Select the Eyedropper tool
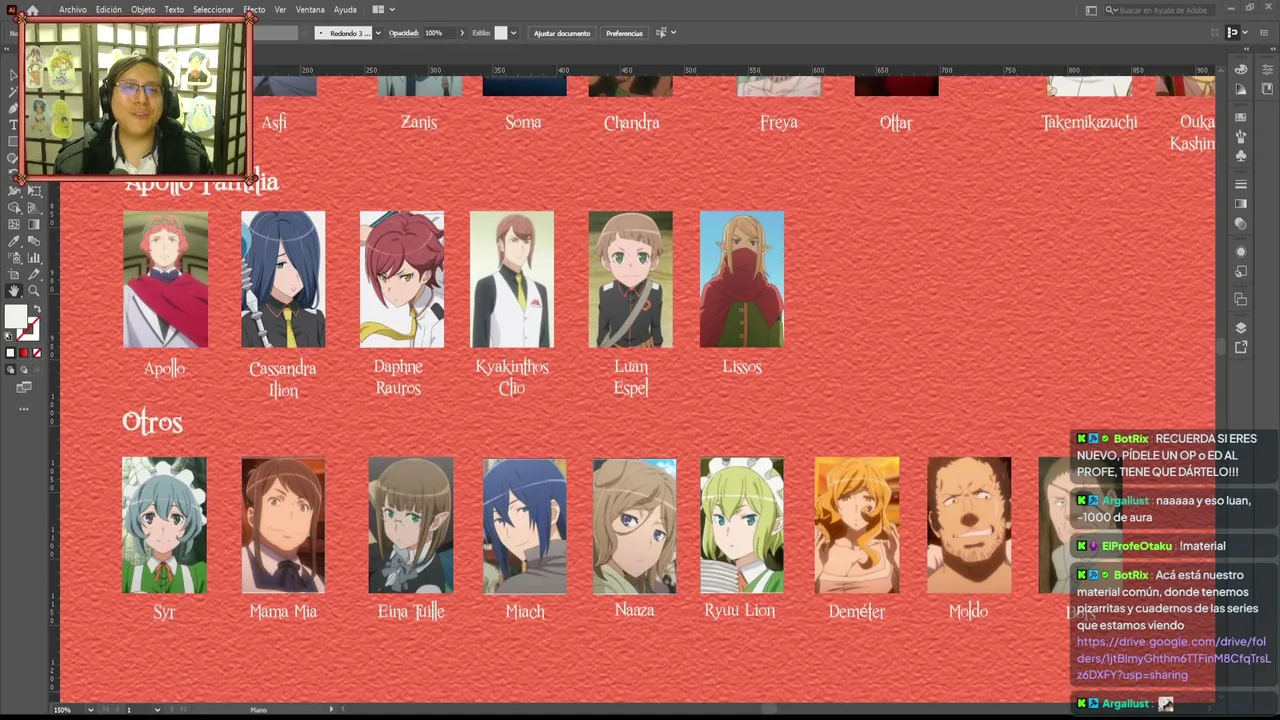Screen dimensions: 1280x720 [14, 241]
